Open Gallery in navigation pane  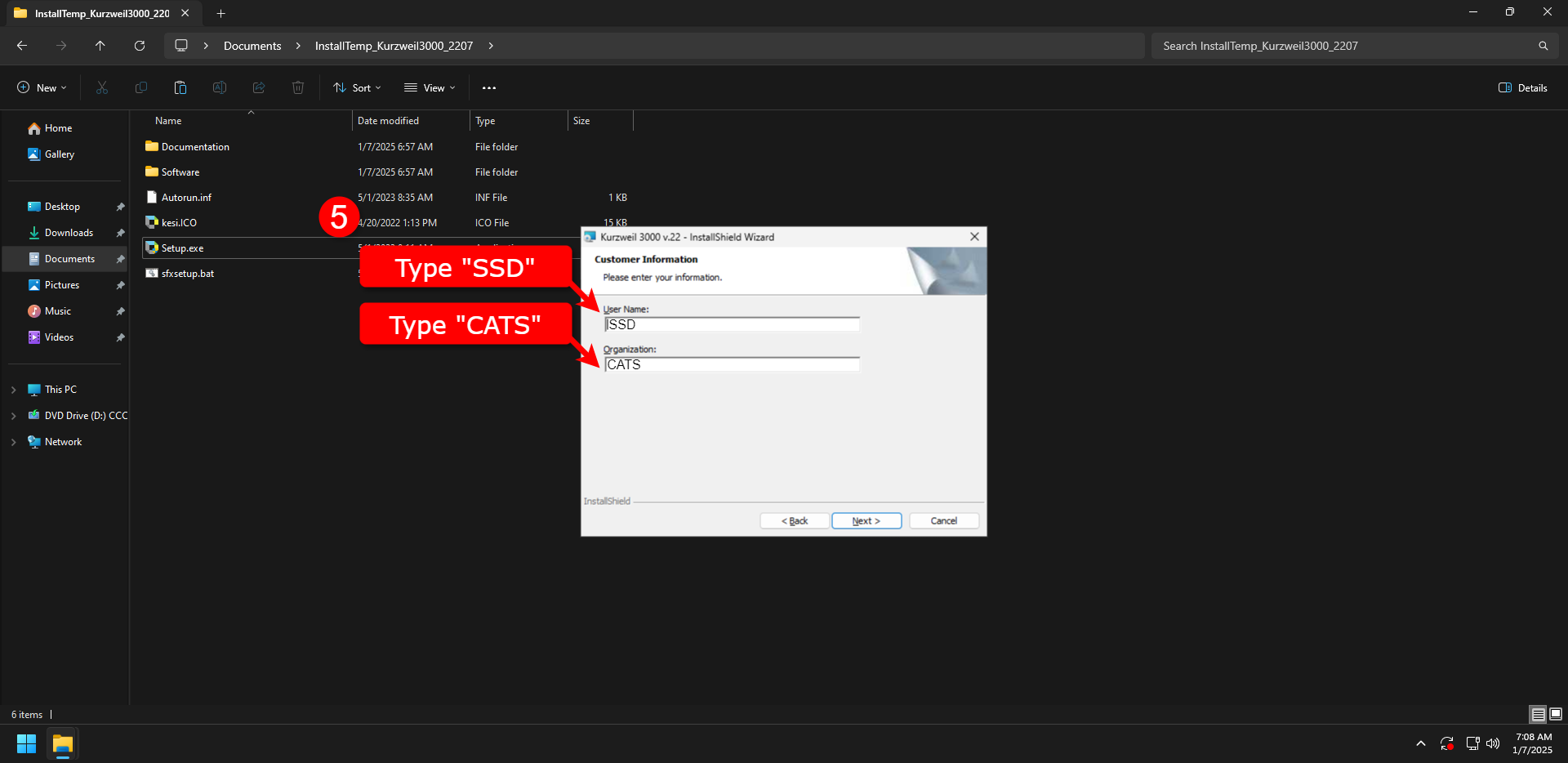[x=60, y=154]
